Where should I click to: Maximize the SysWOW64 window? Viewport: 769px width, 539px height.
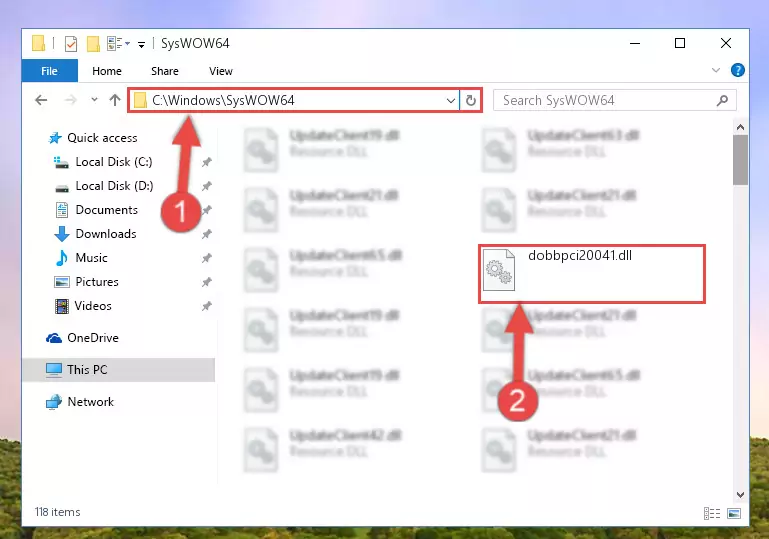[680, 44]
